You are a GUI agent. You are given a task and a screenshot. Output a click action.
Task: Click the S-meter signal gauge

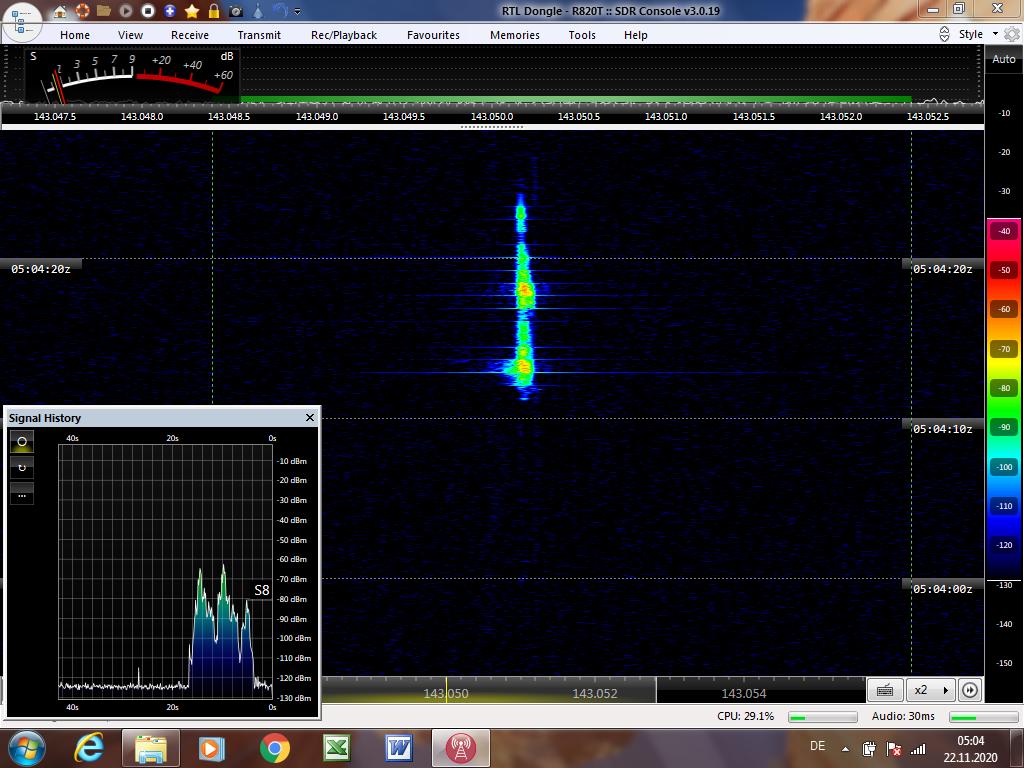point(133,76)
